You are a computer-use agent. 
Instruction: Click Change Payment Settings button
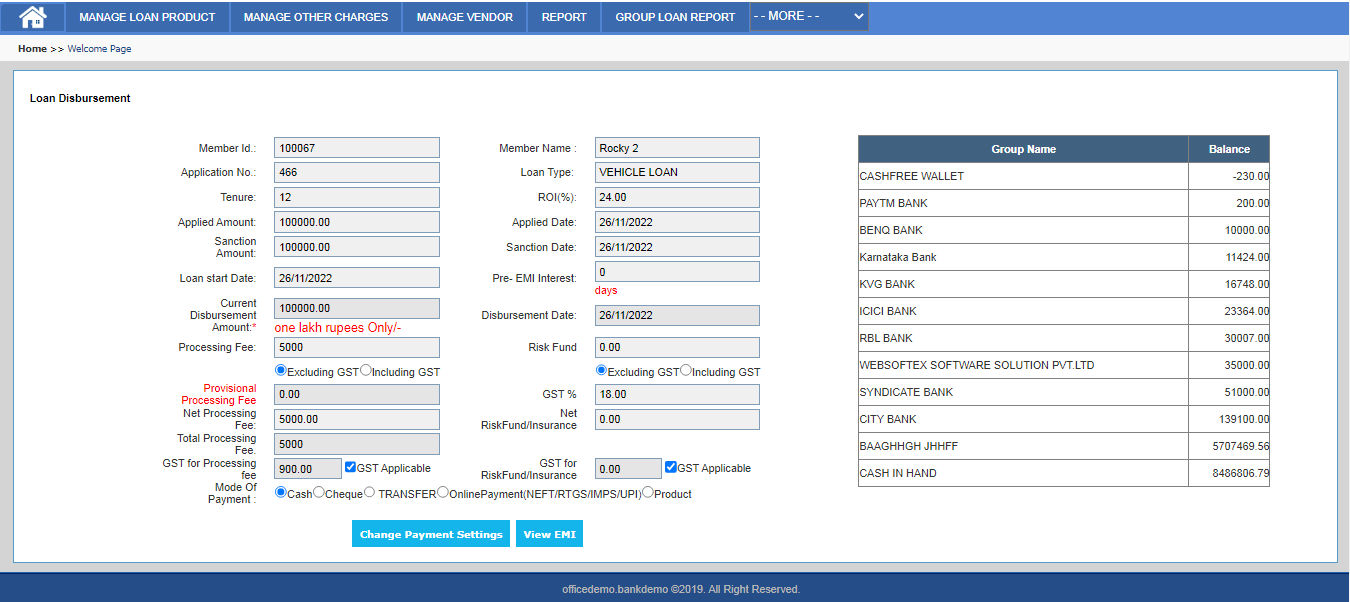[431, 534]
